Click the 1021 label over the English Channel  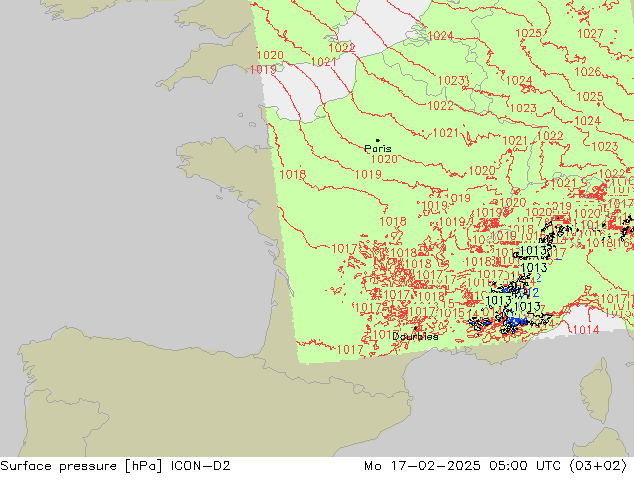tap(323, 61)
